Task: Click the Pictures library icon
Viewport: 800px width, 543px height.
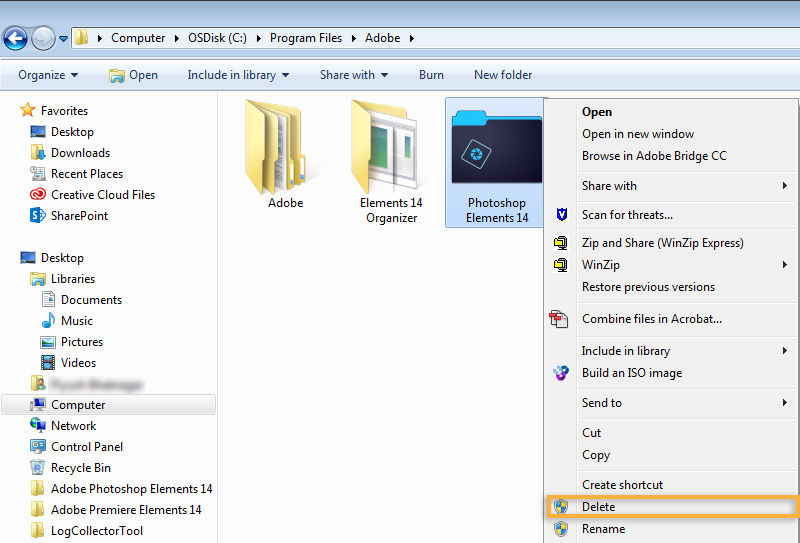Action: pyautogui.click(x=48, y=342)
